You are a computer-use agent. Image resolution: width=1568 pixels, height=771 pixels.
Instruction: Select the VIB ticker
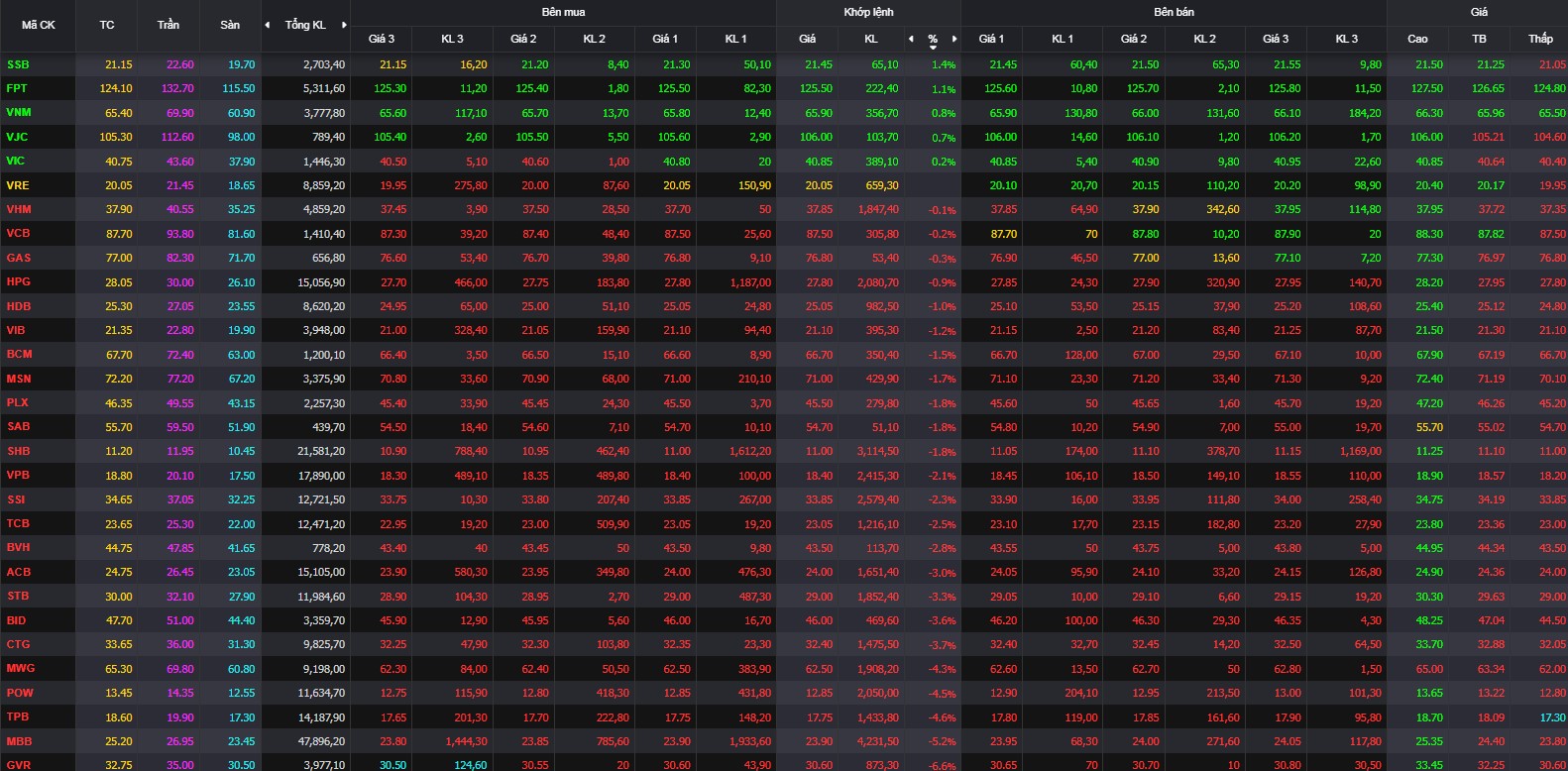point(16,330)
